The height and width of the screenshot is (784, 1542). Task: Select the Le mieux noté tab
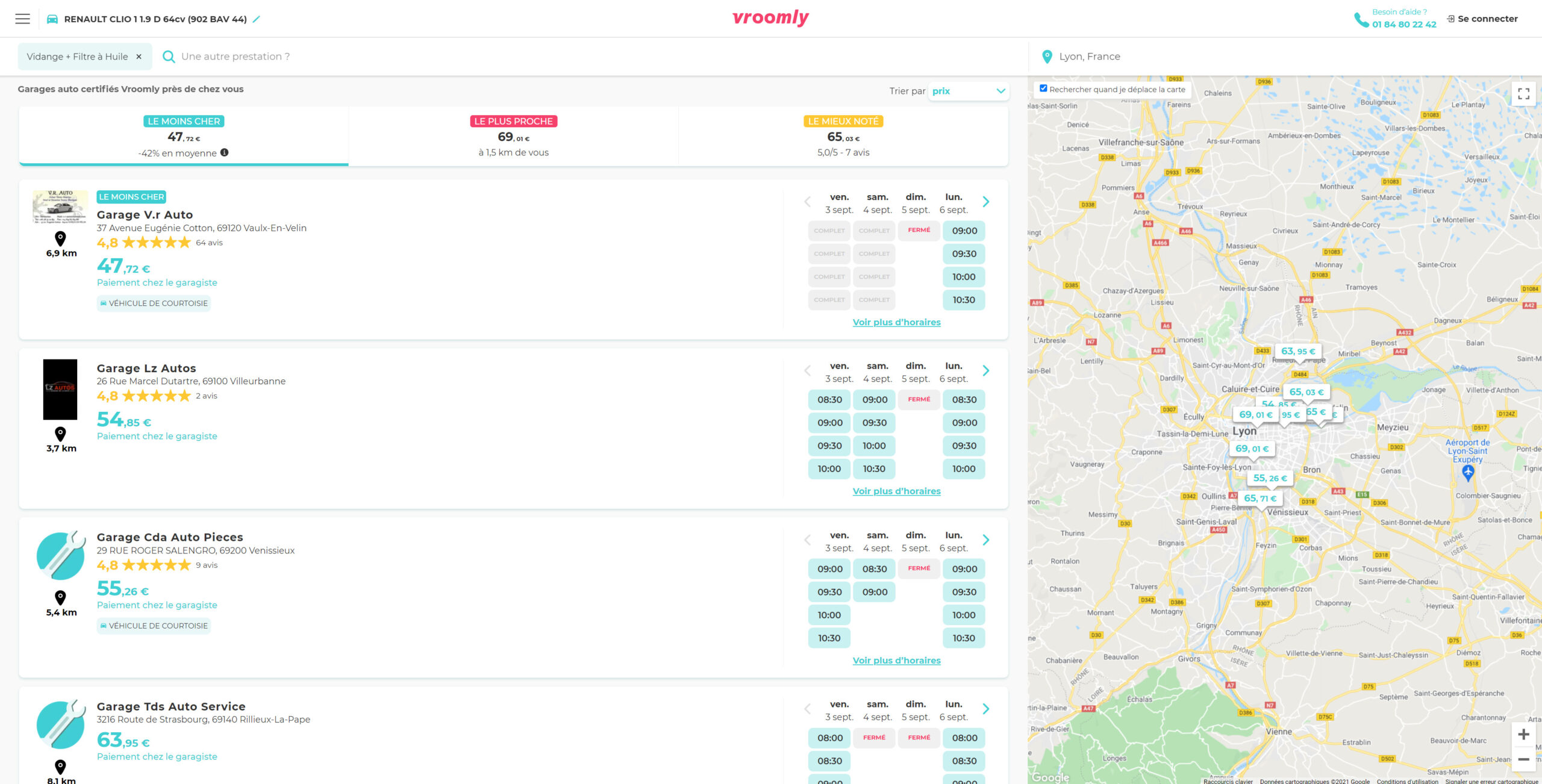point(843,137)
